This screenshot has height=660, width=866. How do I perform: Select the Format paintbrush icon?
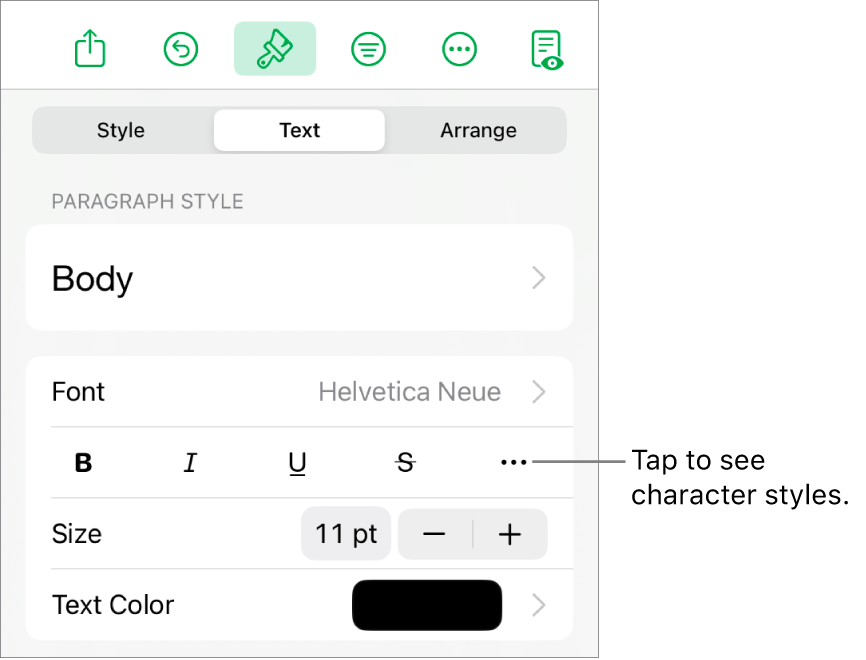(x=274, y=49)
